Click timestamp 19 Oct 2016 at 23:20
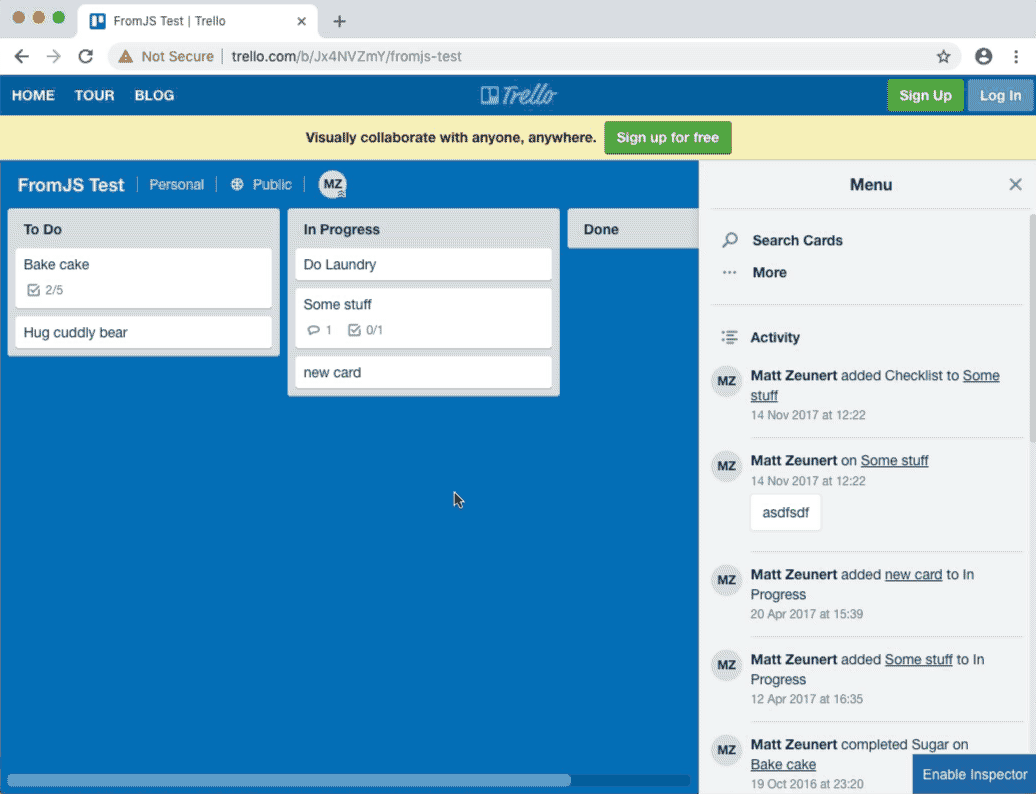 point(807,784)
